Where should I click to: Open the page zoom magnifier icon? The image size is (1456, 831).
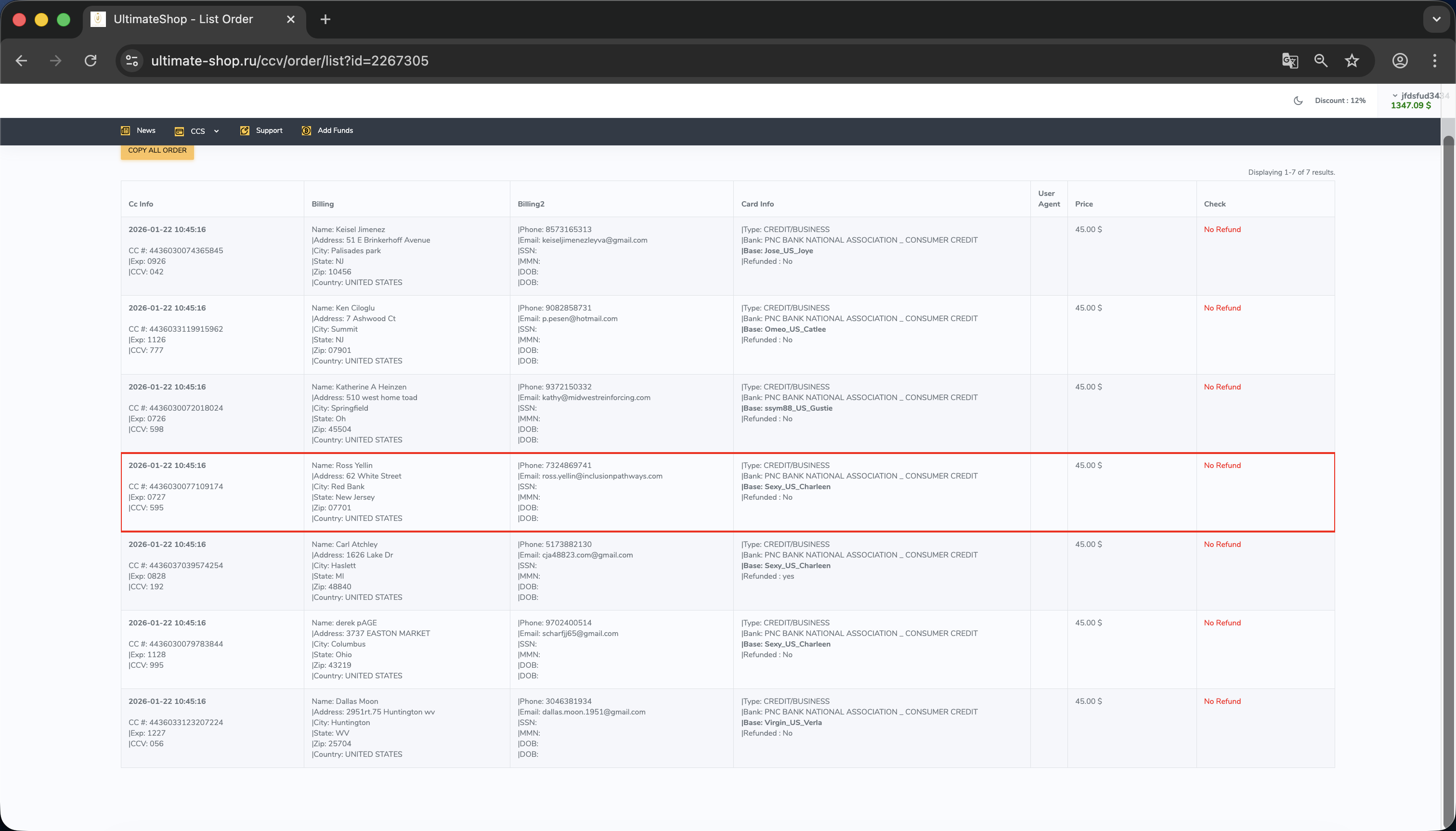coord(1321,61)
